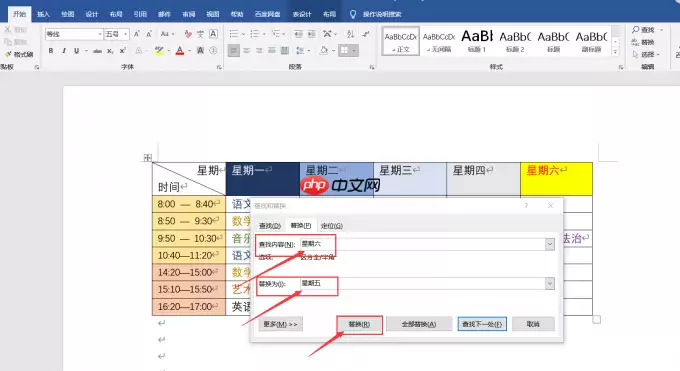The width and height of the screenshot is (680, 371).
Task: Apply strikethrough to text
Action: click(x=97, y=51)
